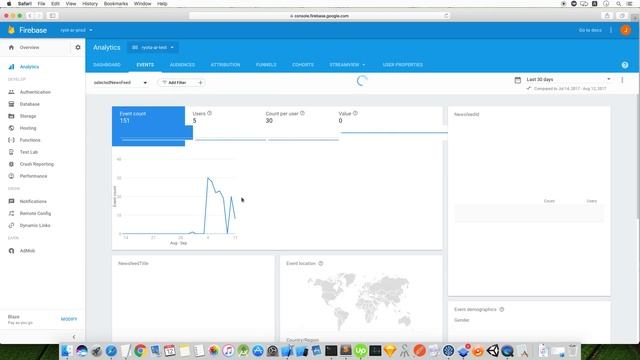The height and width of the screenshot is (360, 640).
Task: Open the AdMob icon
Action: 11,251
